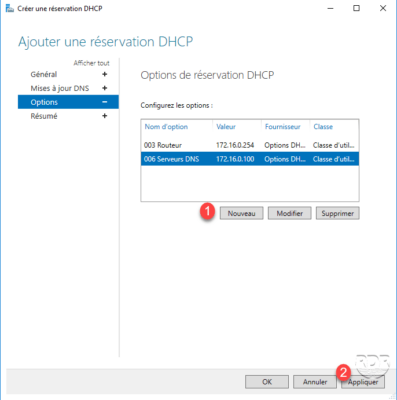Expand the Mises à jour DNS plus sign
The width and height of the screenshot is (397, 400).
pyautogui.click(x=105, y=88)
